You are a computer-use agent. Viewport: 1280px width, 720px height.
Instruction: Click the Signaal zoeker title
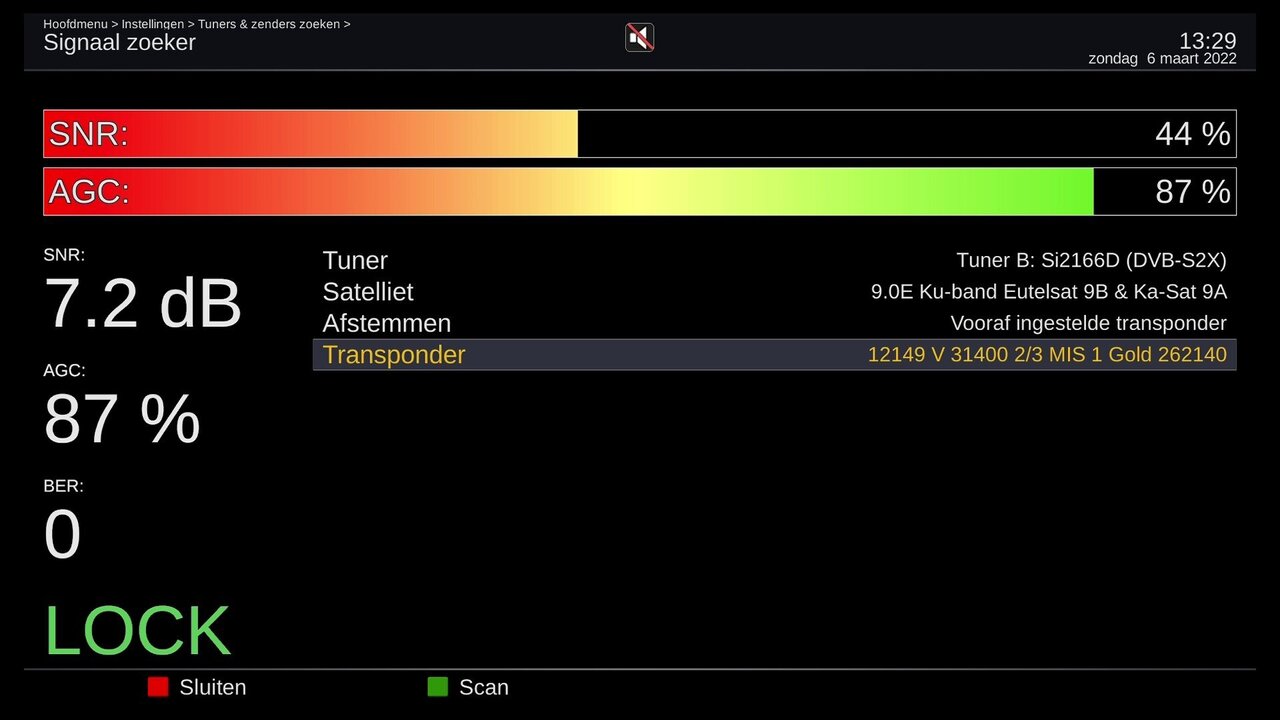(119, 43)
